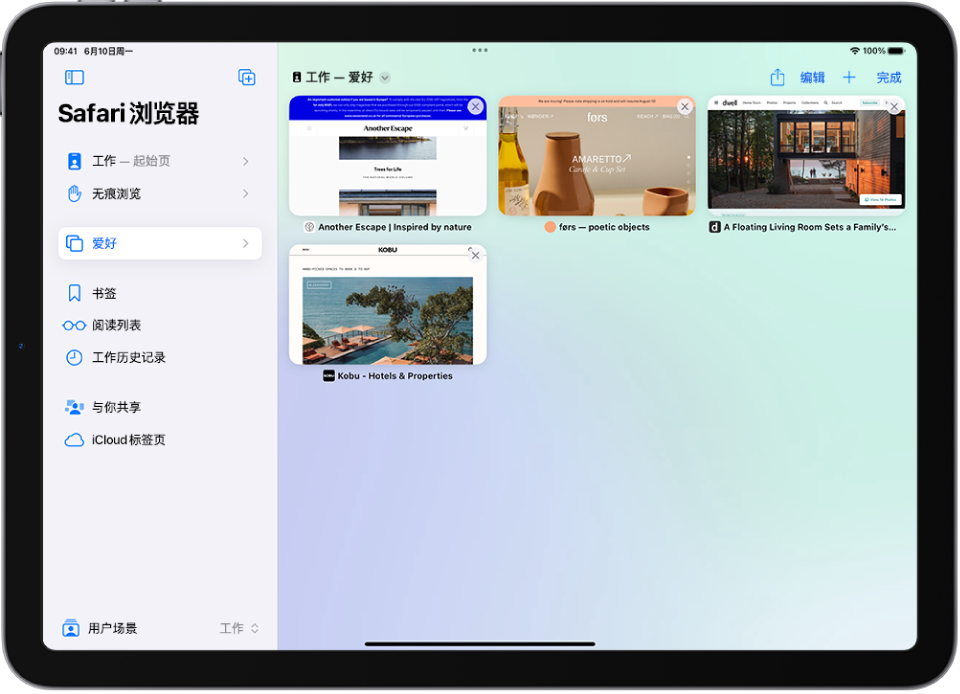
Task: Tap the share icon in toolbar
Action: pyautogui.click(x=777, y=77)
